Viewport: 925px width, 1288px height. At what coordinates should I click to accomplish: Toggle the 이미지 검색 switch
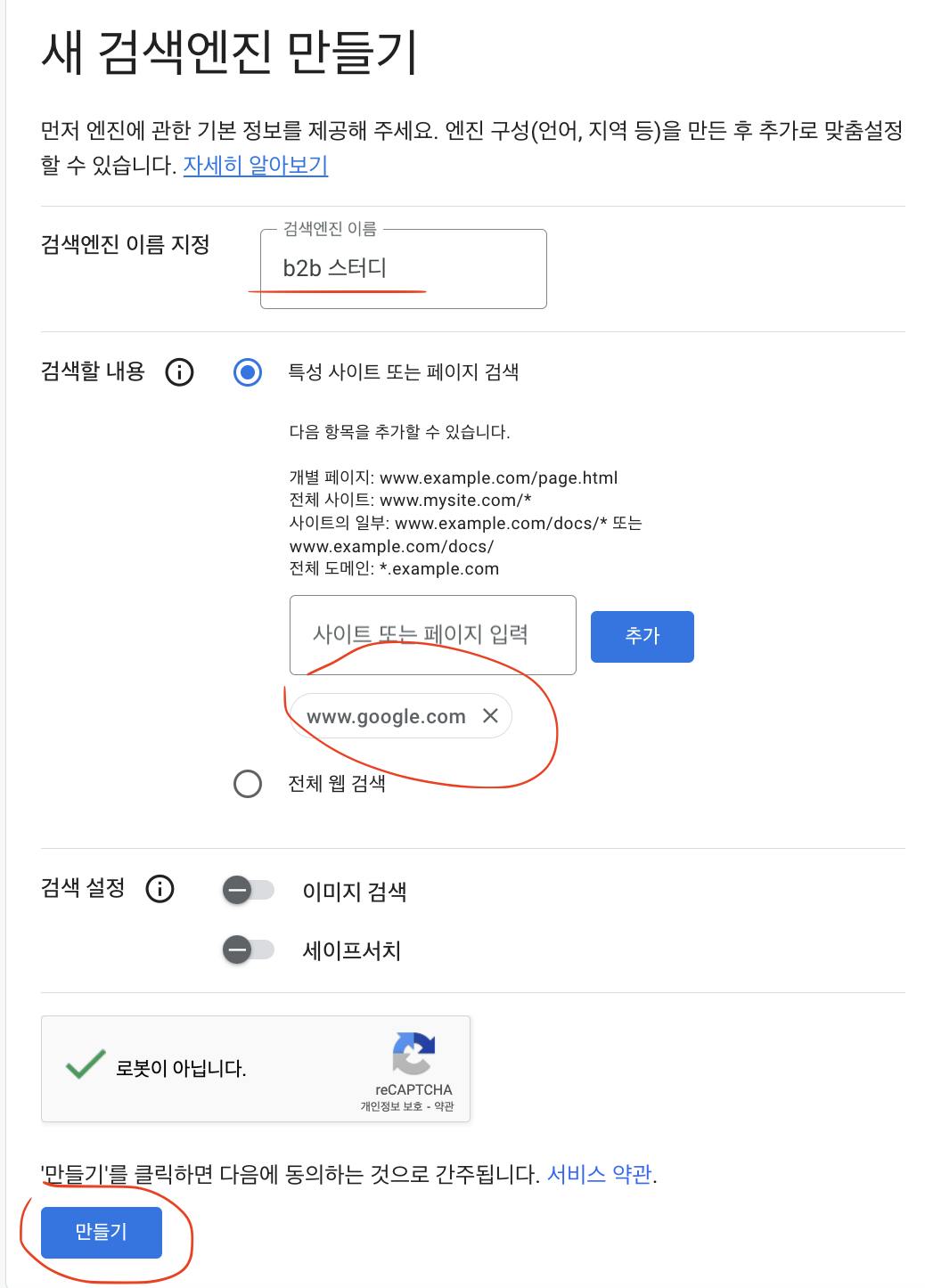point(249,891)
